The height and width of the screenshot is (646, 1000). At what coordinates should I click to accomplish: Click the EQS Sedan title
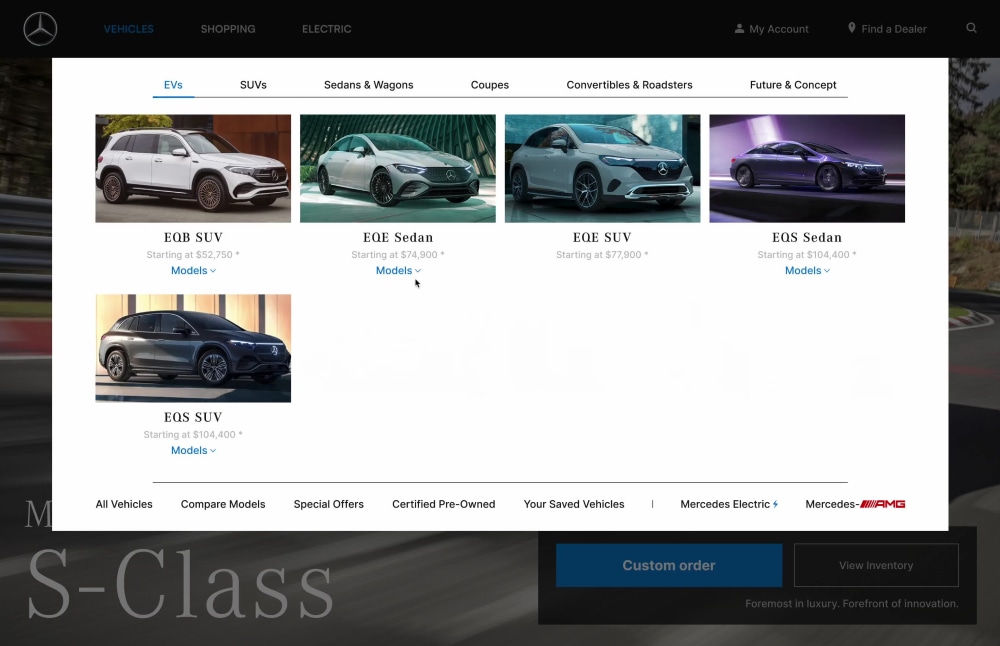tap(807, 237)
